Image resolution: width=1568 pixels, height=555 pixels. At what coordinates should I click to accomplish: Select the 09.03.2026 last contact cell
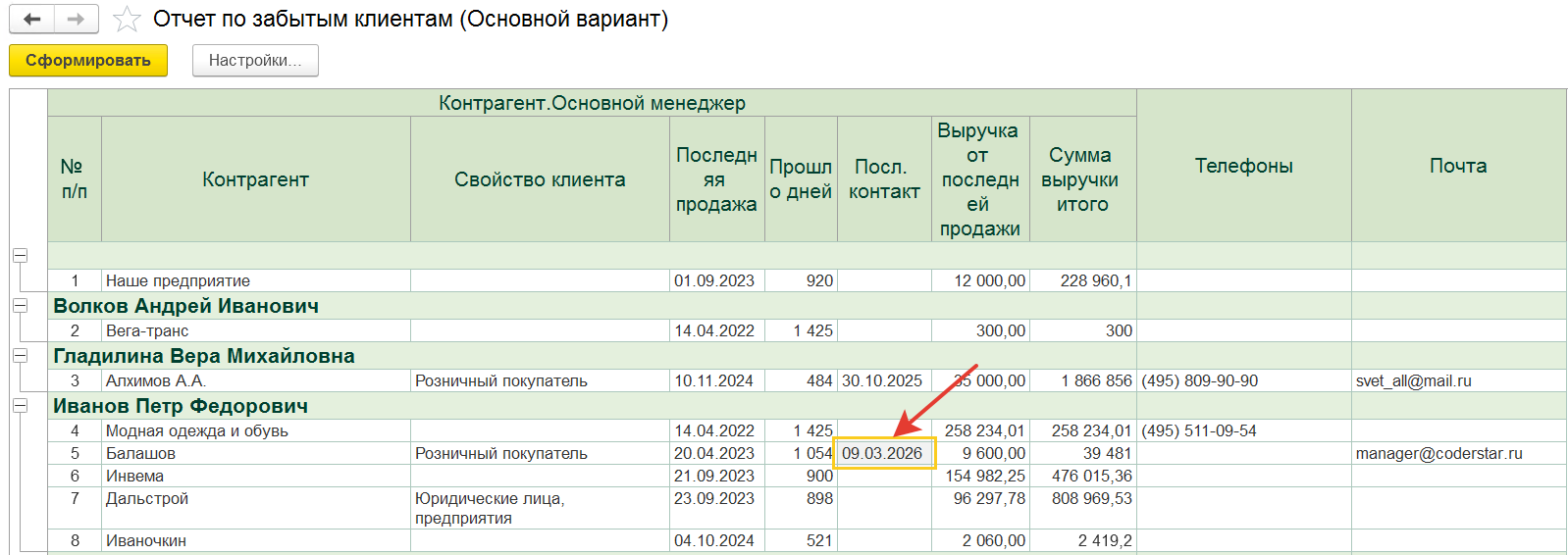[884, 453]
